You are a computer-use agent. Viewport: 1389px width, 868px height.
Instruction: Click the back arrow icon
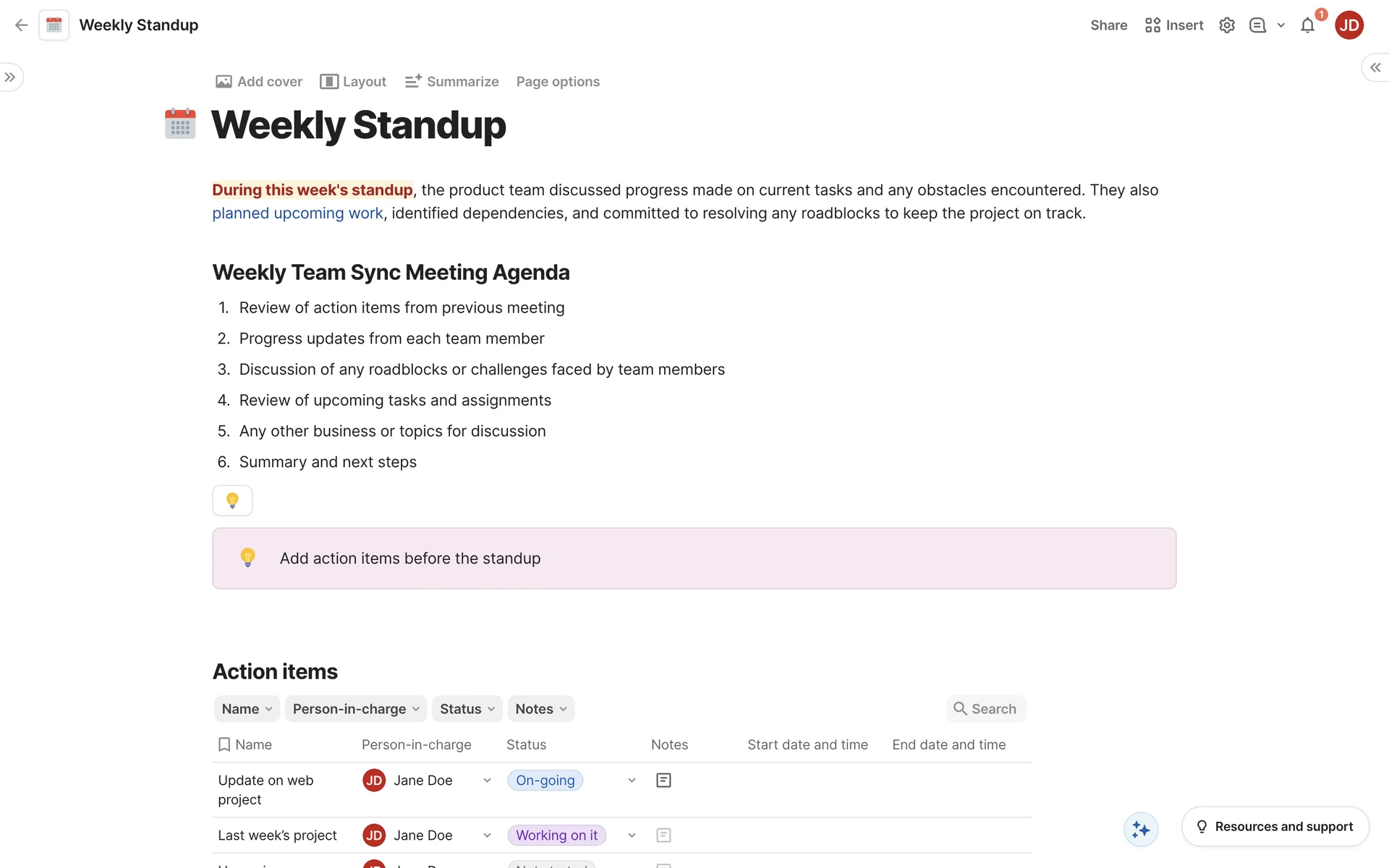pos(21,25)
